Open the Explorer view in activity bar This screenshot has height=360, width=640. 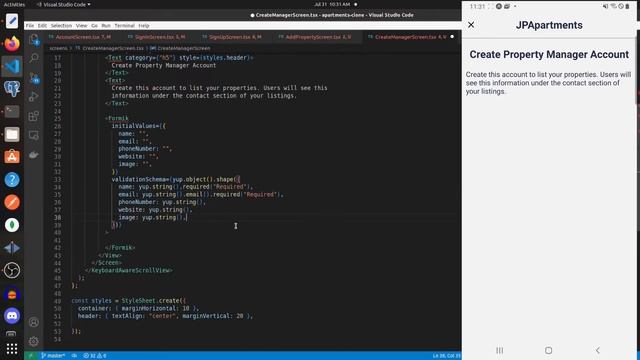tap(34, 40)
